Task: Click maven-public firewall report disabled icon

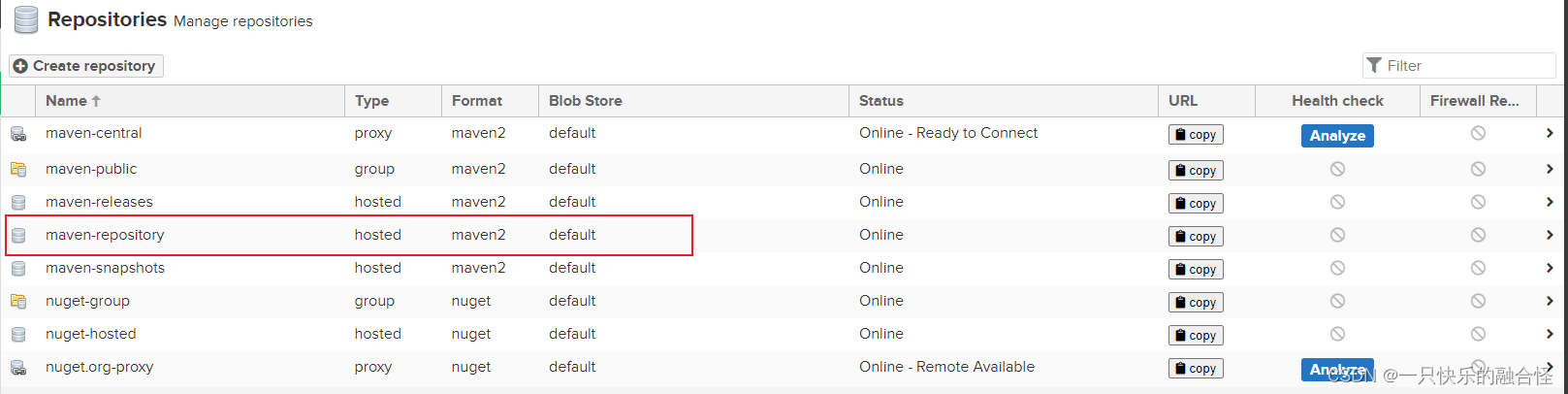Action: pyautogui.click(x=1478, y=169)
